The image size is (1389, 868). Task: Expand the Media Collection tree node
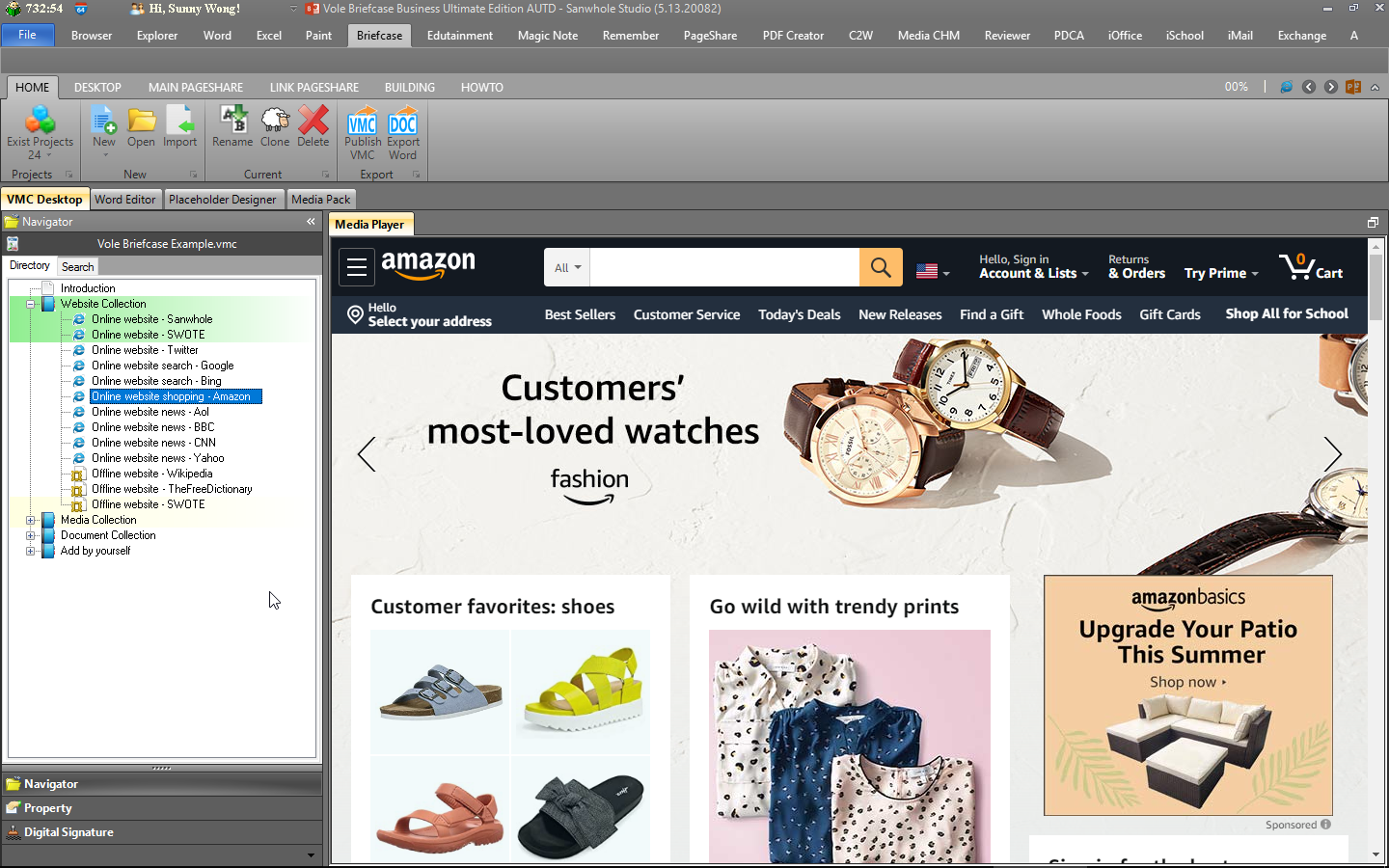click(31, 520)
